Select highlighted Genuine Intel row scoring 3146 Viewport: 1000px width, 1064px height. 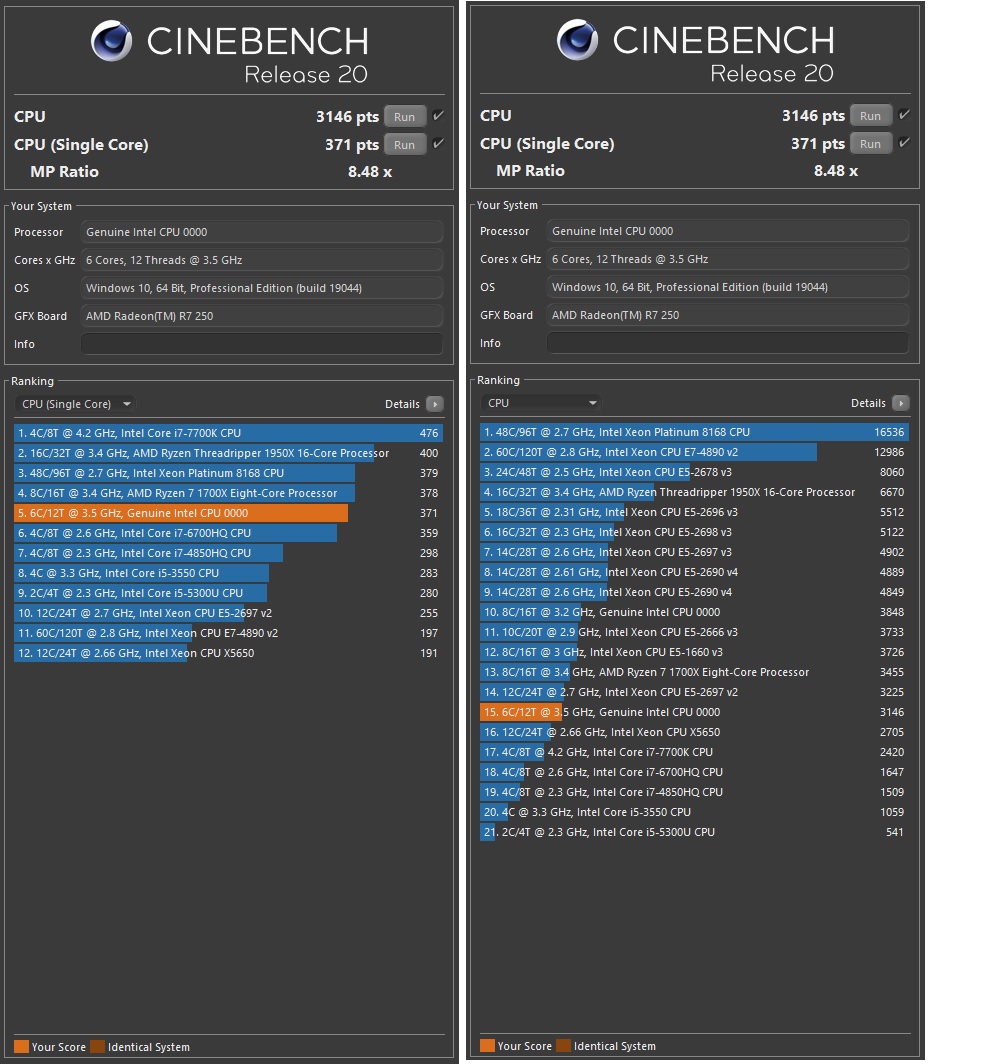point(695,712)
